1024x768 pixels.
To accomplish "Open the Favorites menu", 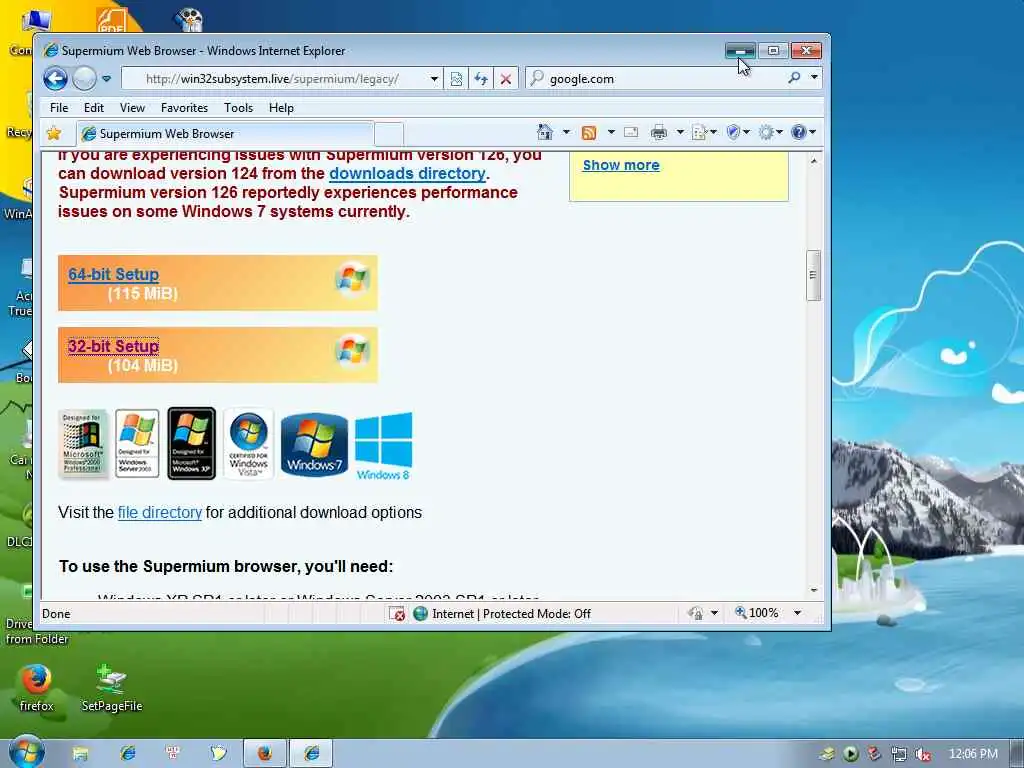I will [184, 108].
